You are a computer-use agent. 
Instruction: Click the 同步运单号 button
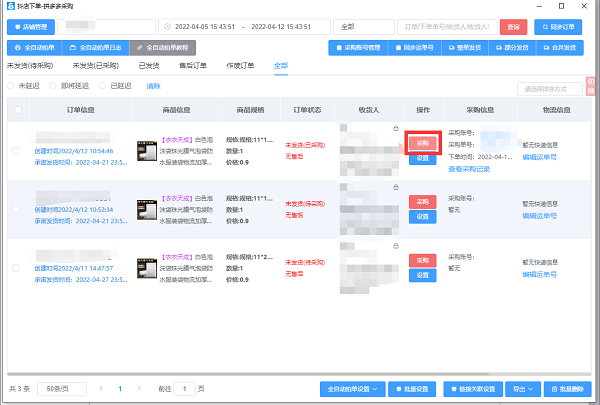[x=415, y=48]
